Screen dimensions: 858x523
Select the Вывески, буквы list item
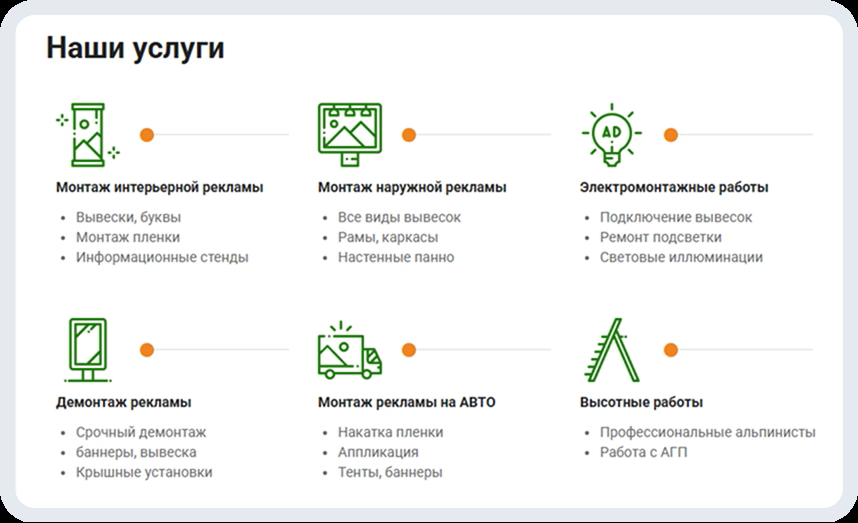128,217
